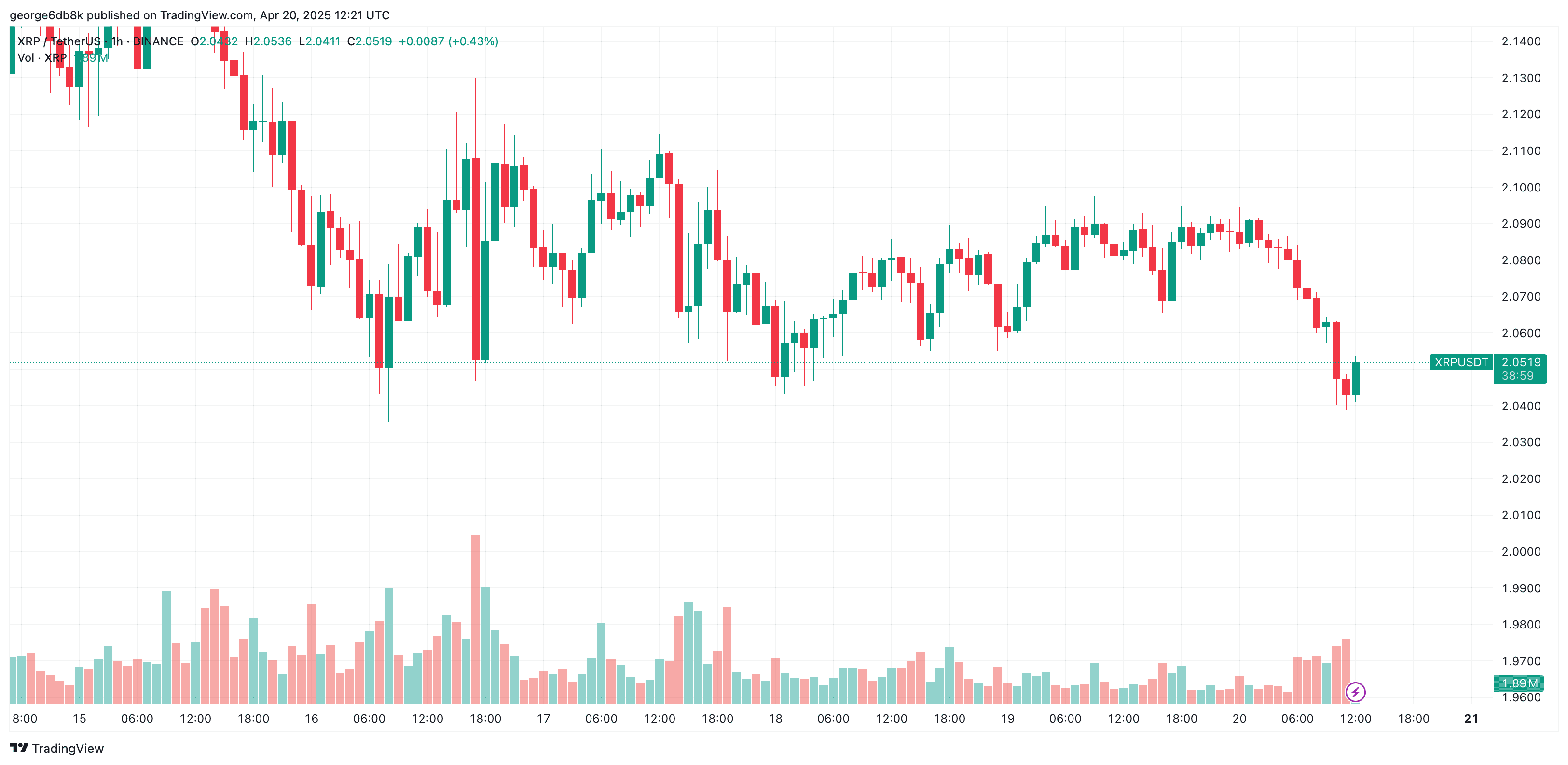1568x765 pixels.
Task: Click the tallest red volume bar
Action: click(475, 619)
